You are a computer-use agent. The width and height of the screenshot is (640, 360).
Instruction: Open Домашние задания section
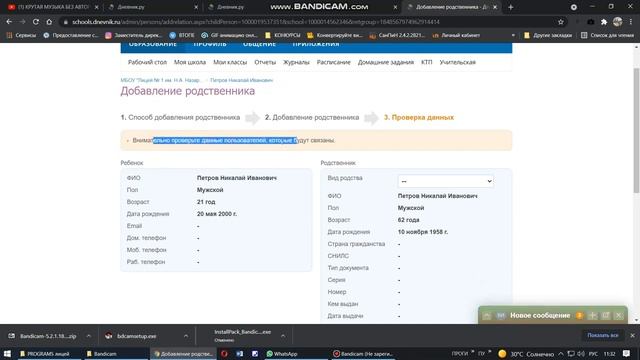(x=386, y=62)
